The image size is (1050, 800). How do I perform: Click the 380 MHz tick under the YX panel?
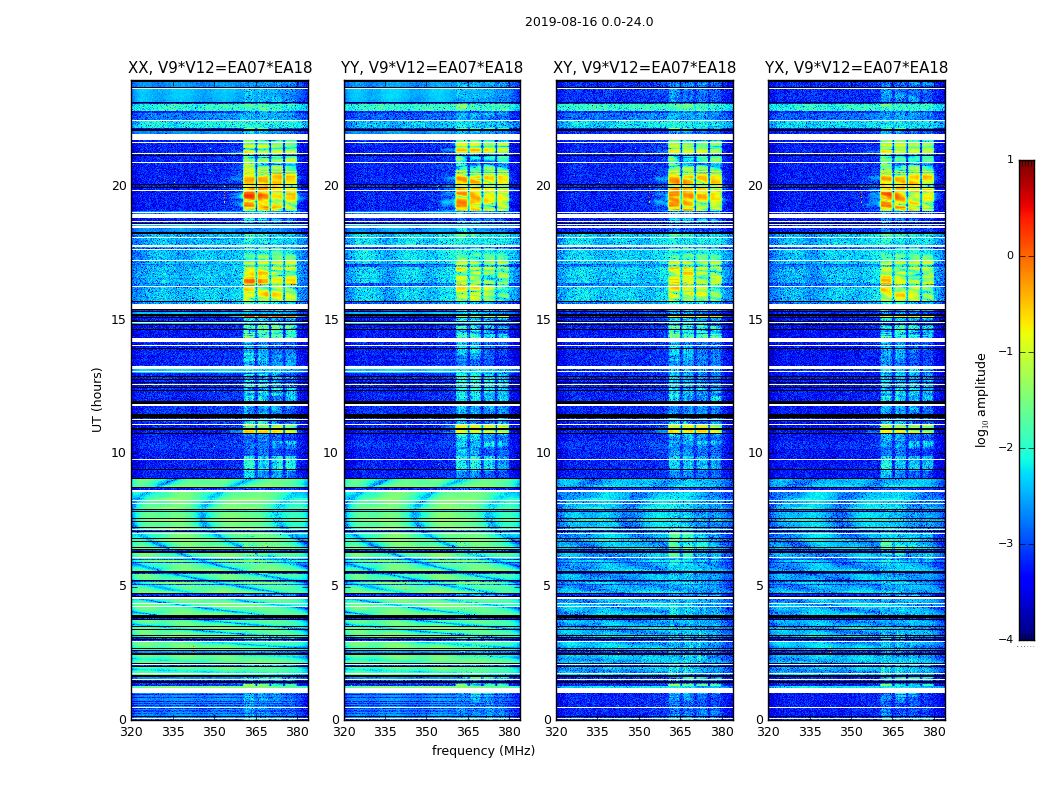934,732
